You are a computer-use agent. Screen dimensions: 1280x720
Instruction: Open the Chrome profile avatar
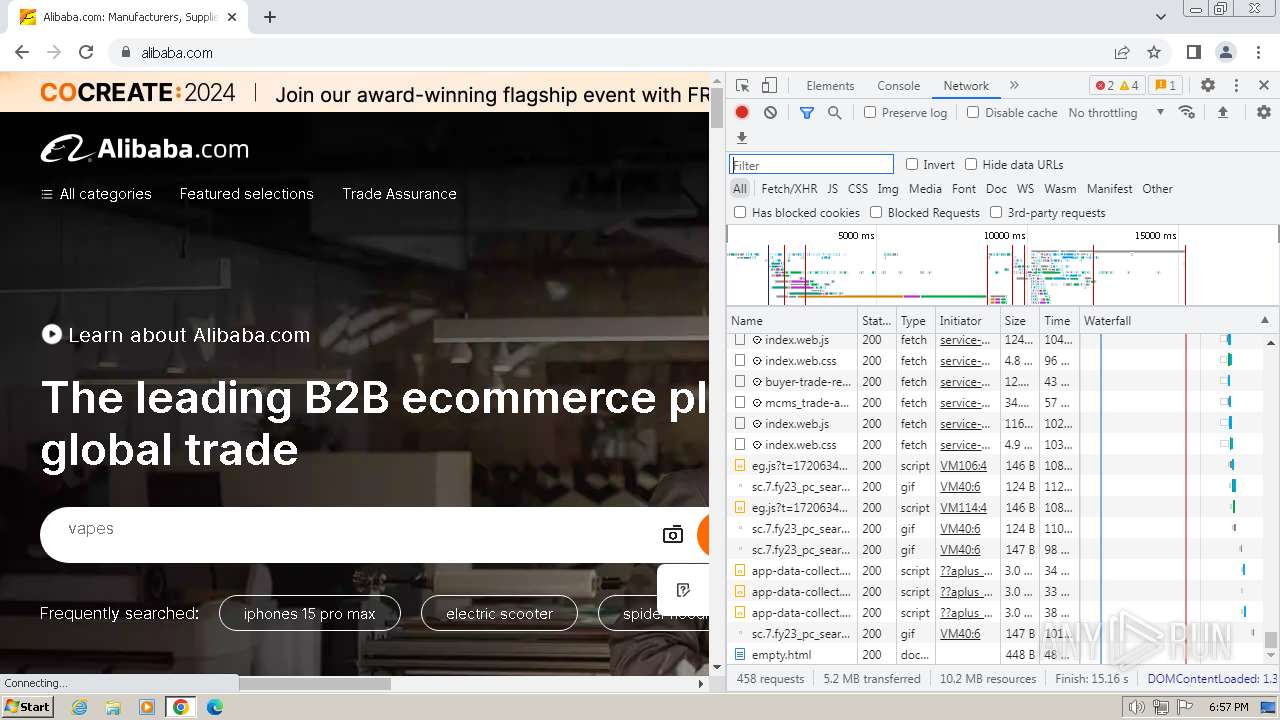[x=1226, y=53]
